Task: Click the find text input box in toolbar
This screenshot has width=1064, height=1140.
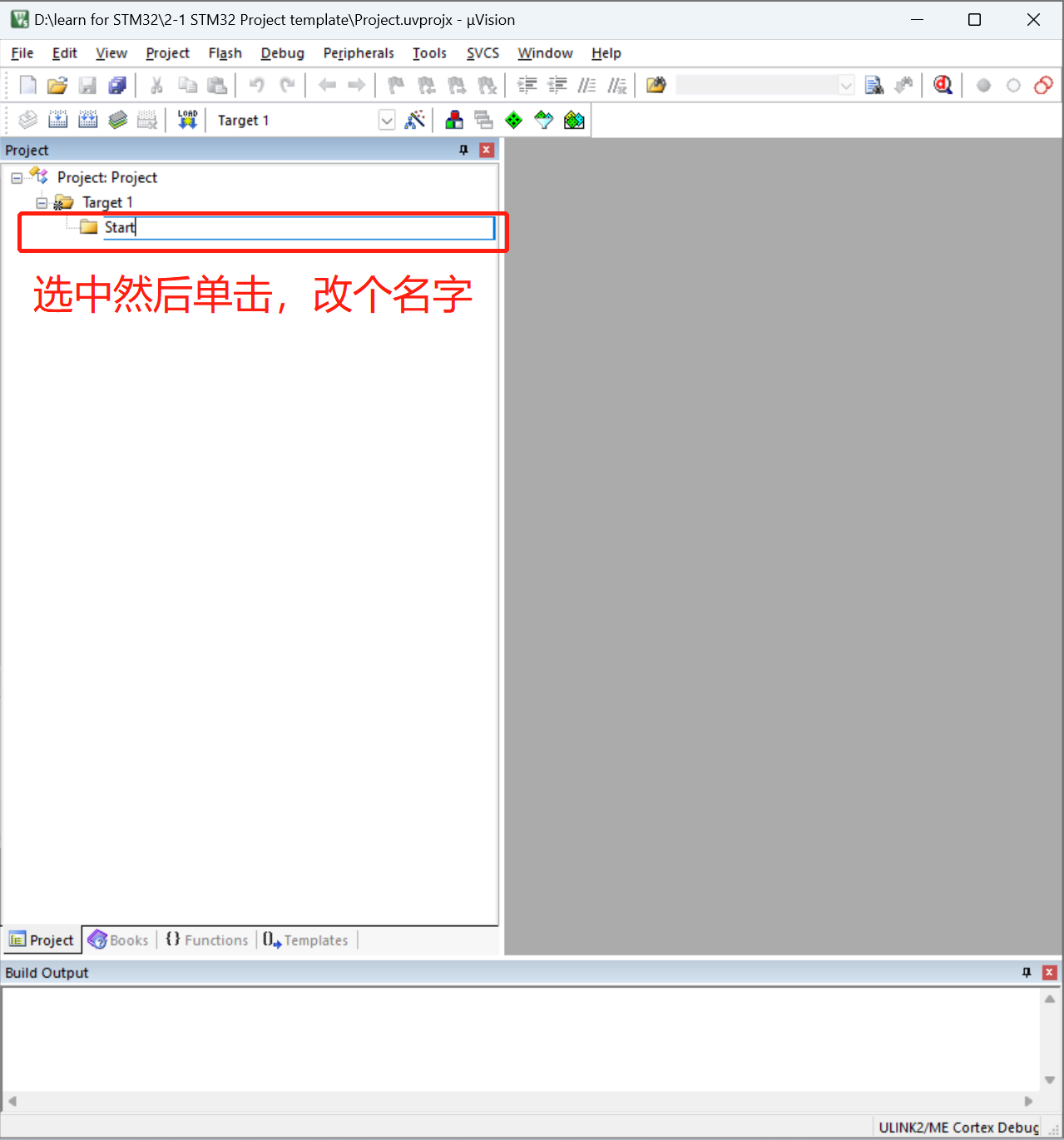Action: coord(756,85)
